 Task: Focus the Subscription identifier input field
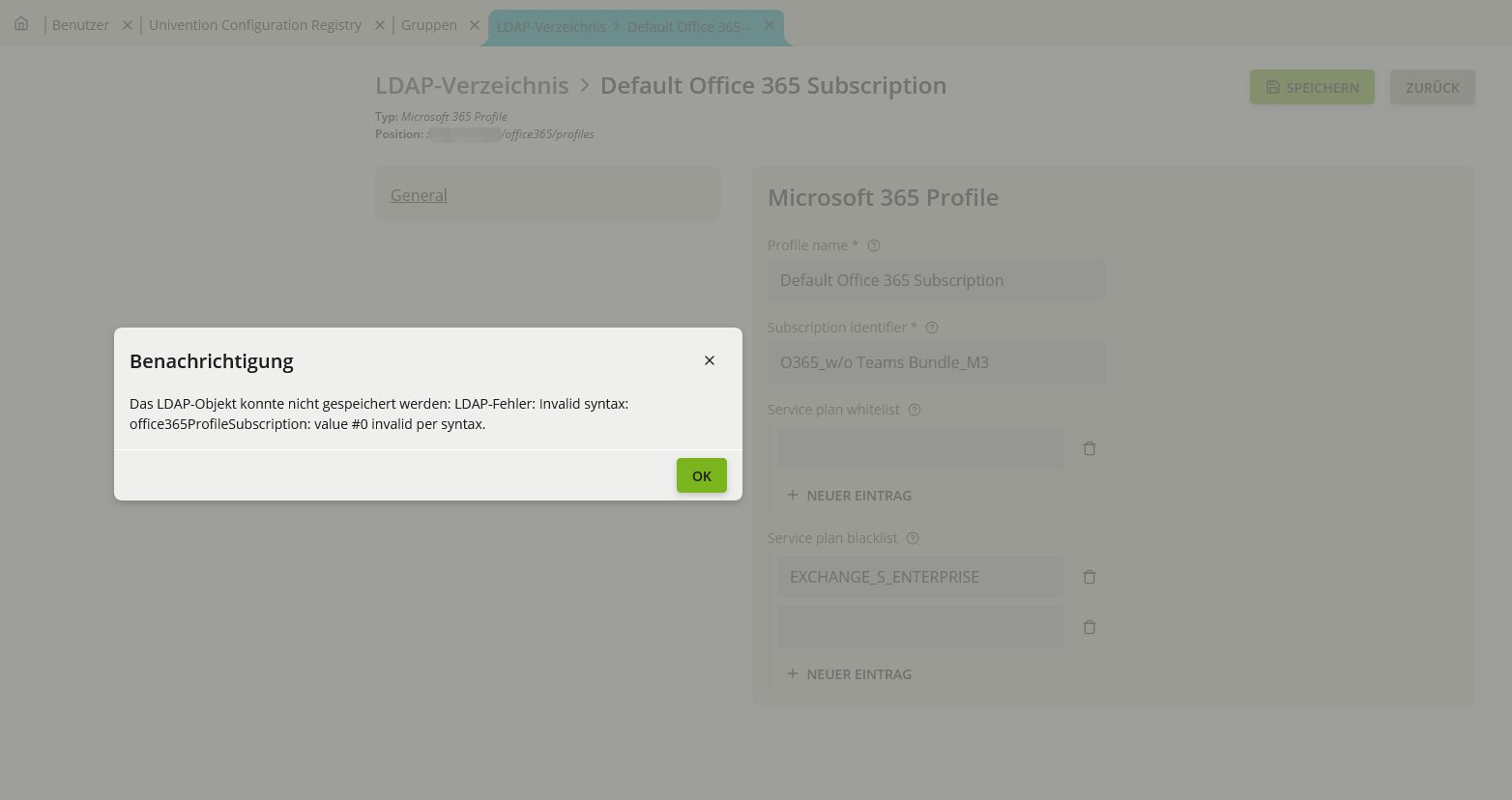click(x=936, y=362)
